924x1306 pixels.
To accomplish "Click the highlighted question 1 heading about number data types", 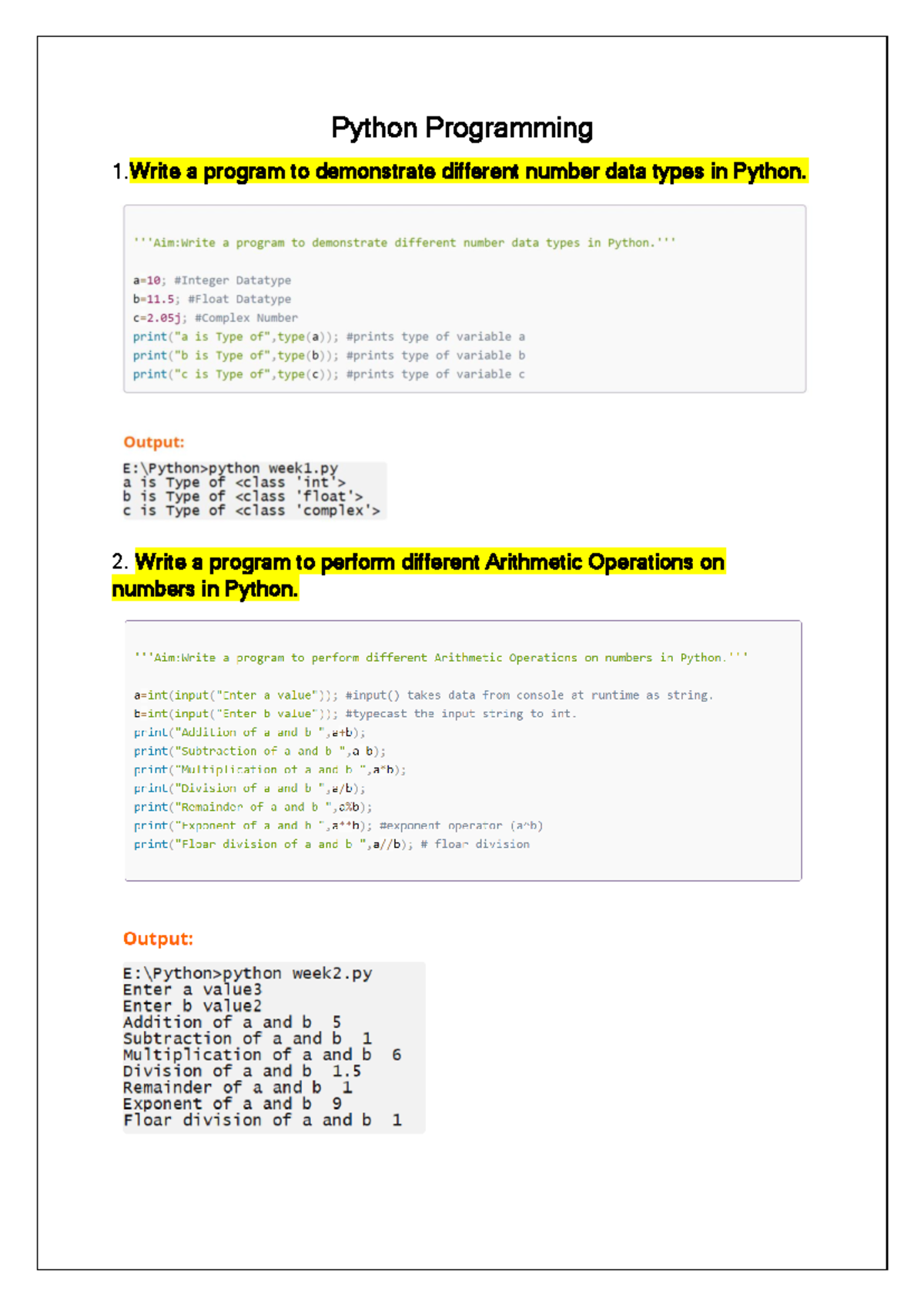I will pos(467,171).
